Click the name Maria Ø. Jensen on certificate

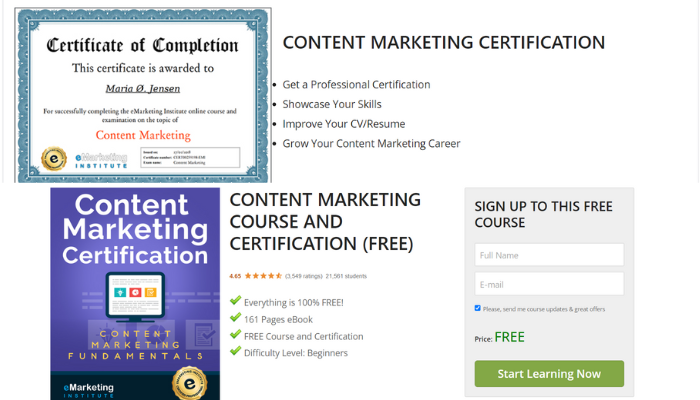[x=143, y=88]
